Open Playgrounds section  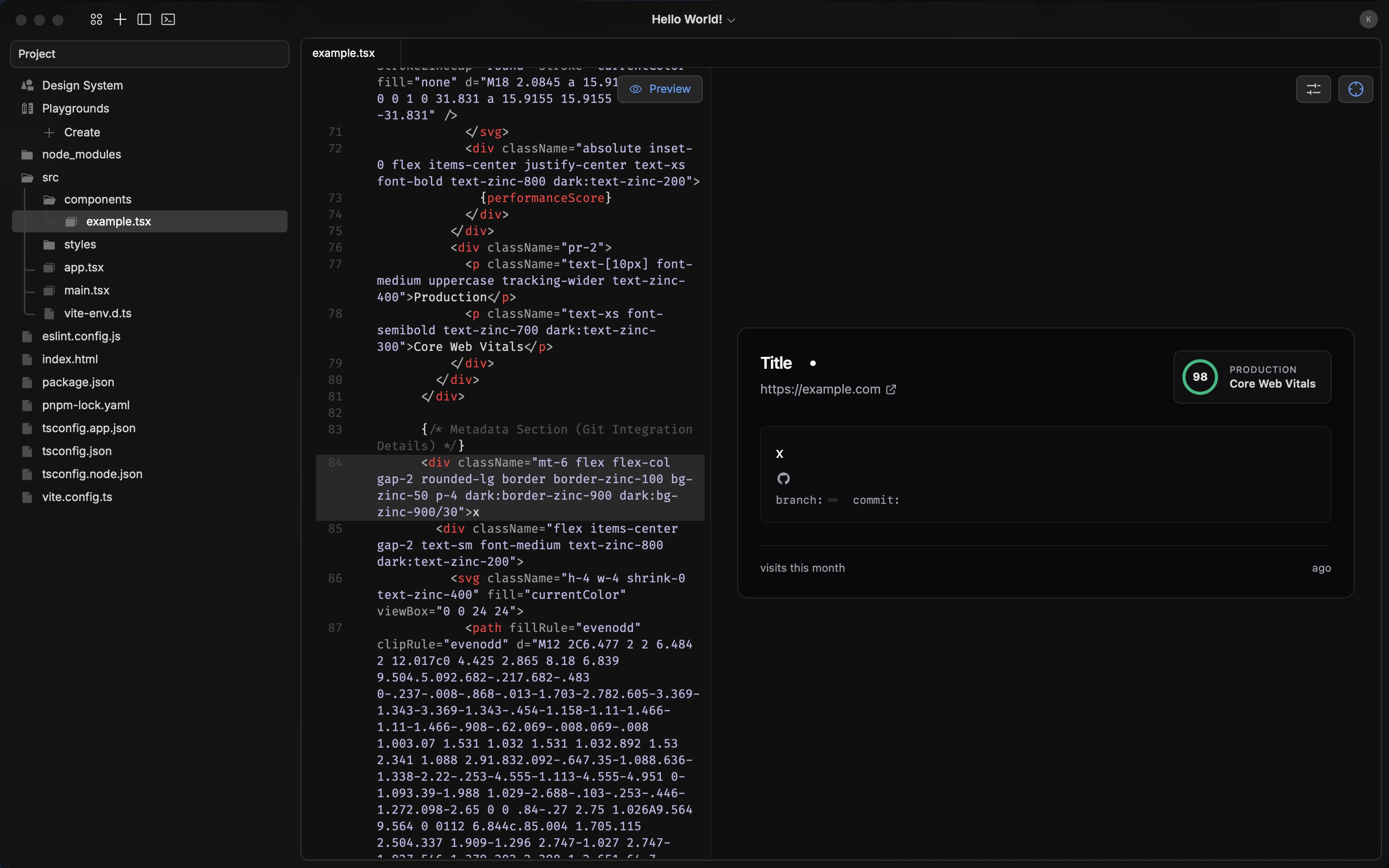pyautogui.click(x=75, y=108)
